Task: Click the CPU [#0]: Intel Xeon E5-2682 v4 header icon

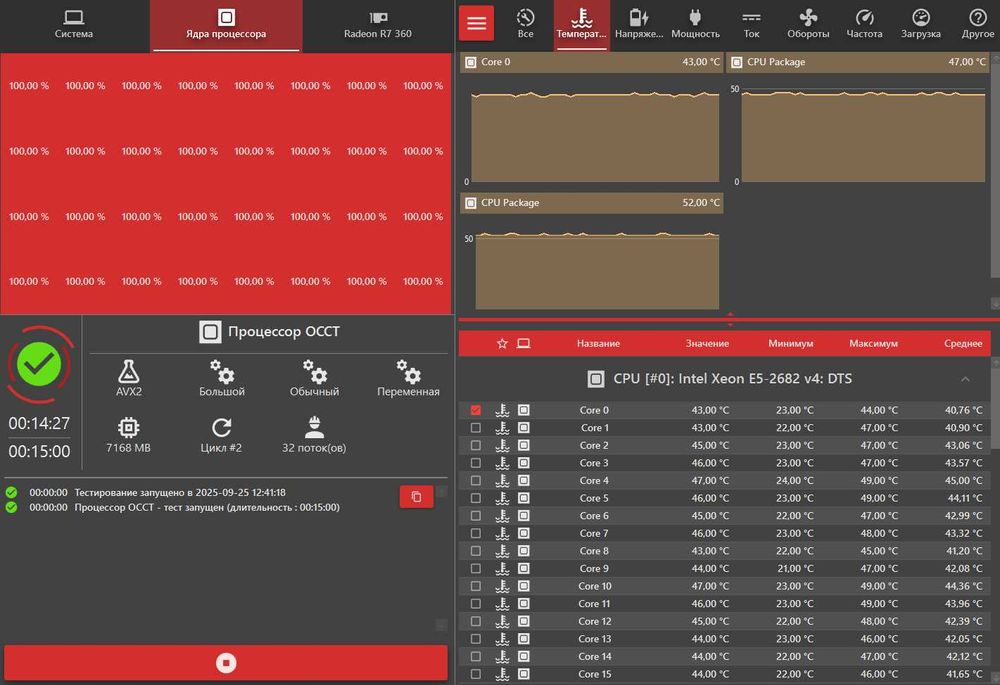Action: tap(596, 379)
